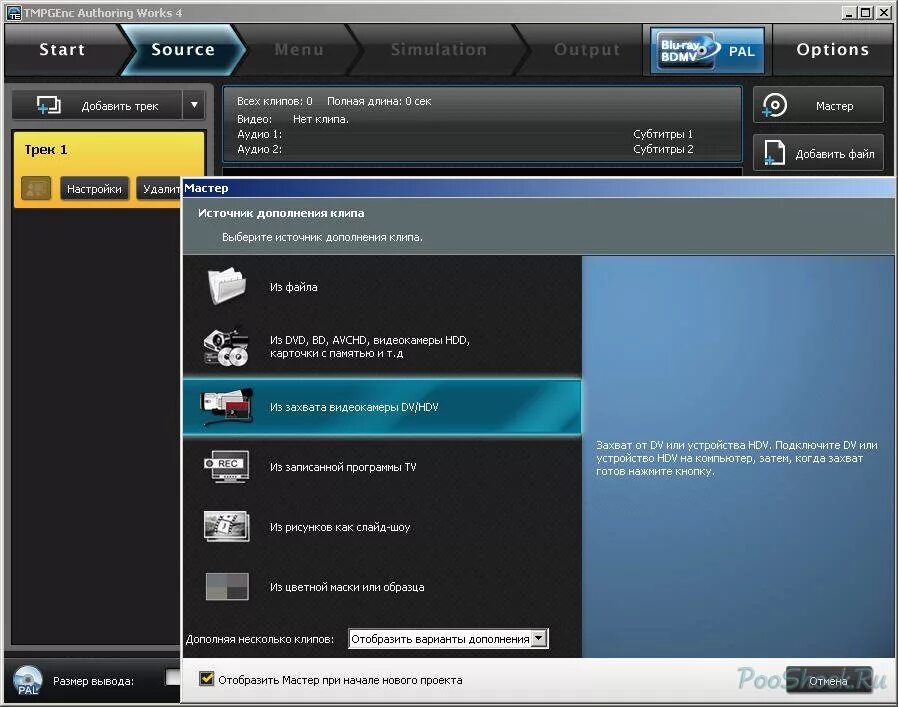Viewport: 898px width, 707px height.
Task: Select the Трек 1 track title
Action: 46,150
